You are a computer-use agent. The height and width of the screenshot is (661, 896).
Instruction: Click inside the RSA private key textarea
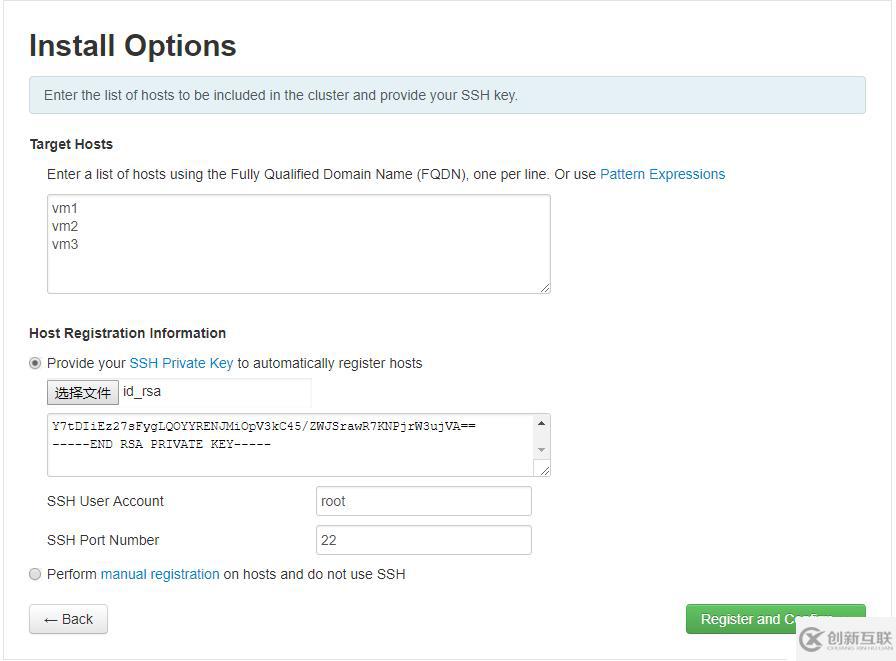[x=290, y=445]
